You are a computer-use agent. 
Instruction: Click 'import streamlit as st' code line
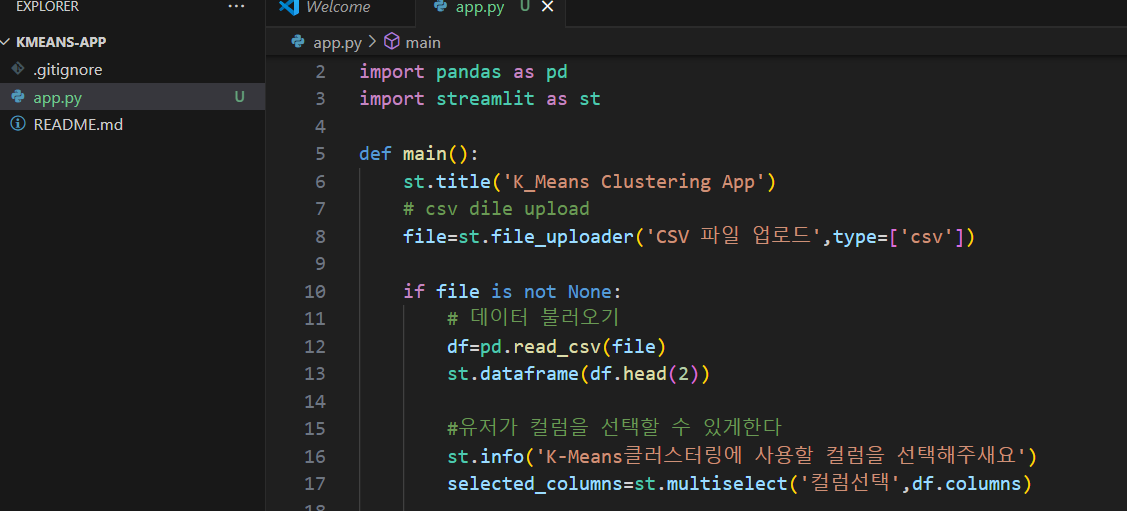pos(480,99)
